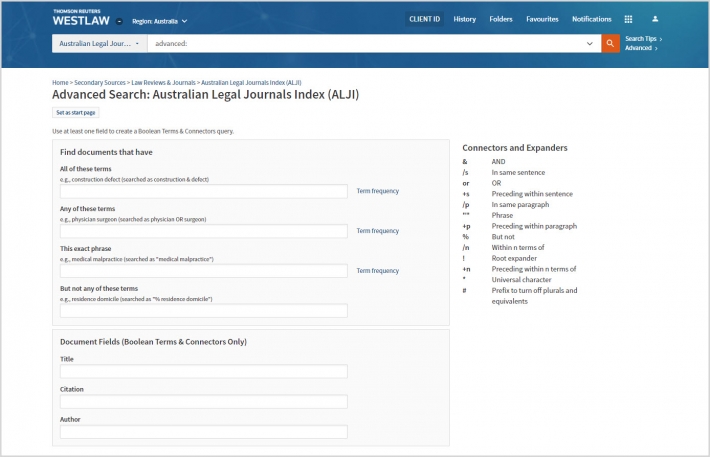
Task: Click the or OR connector
Action: [482, 183]
